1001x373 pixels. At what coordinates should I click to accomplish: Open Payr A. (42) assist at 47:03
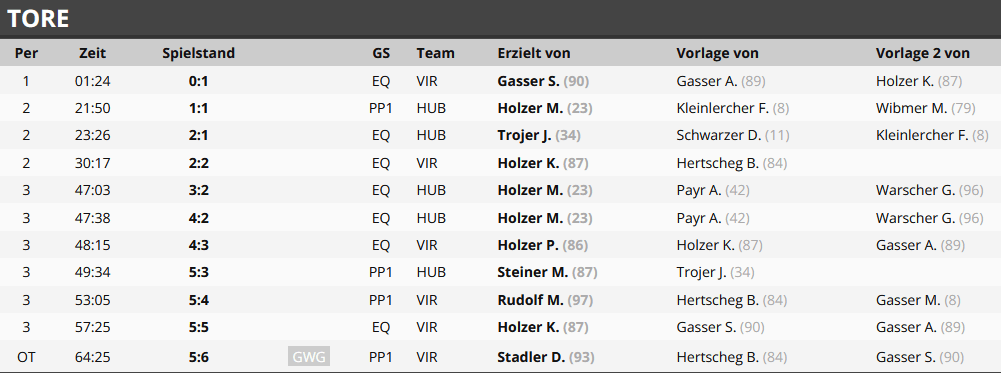713,190
